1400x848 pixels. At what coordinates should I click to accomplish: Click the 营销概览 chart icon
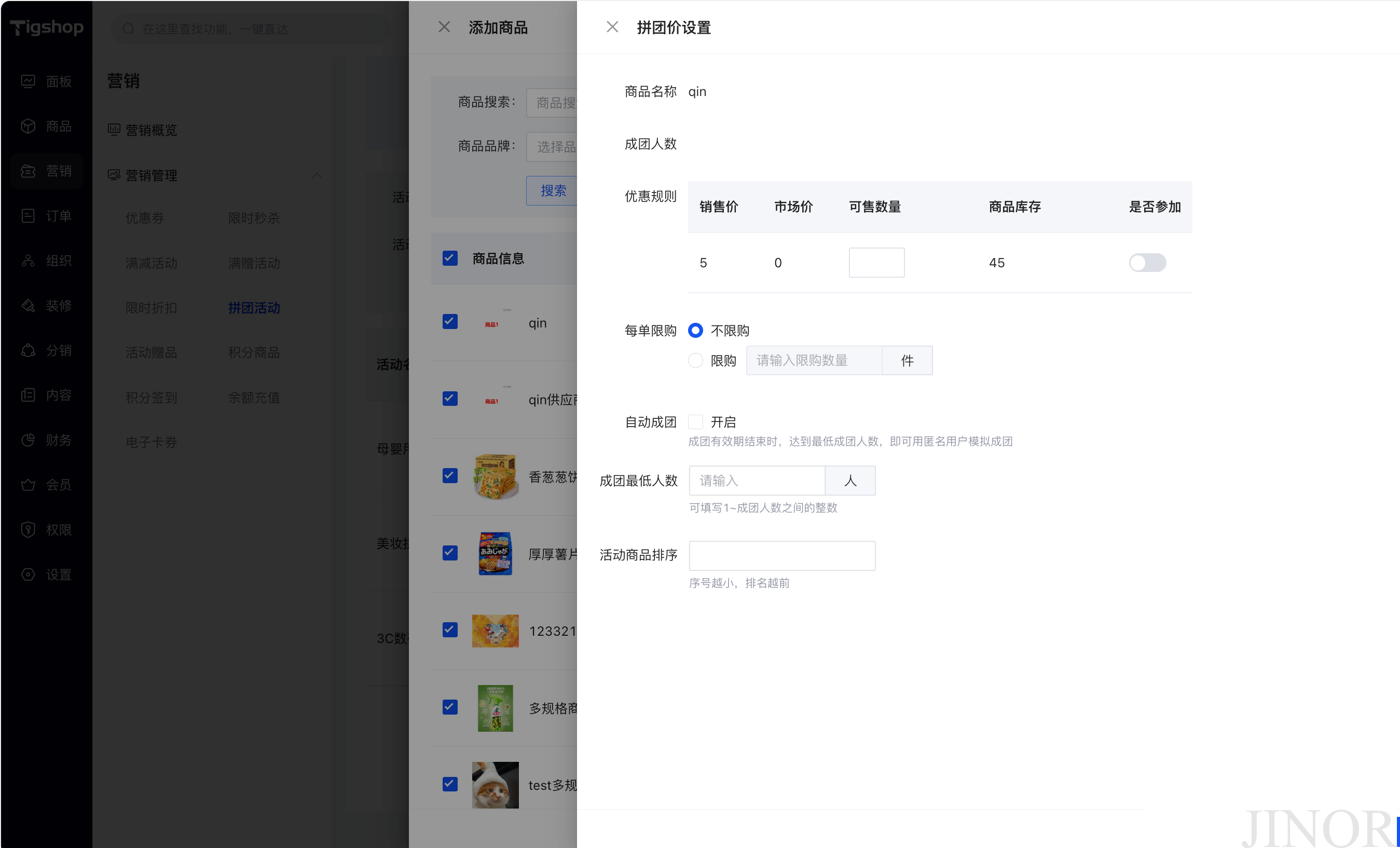pyautogui.click(x=114, y=130)
